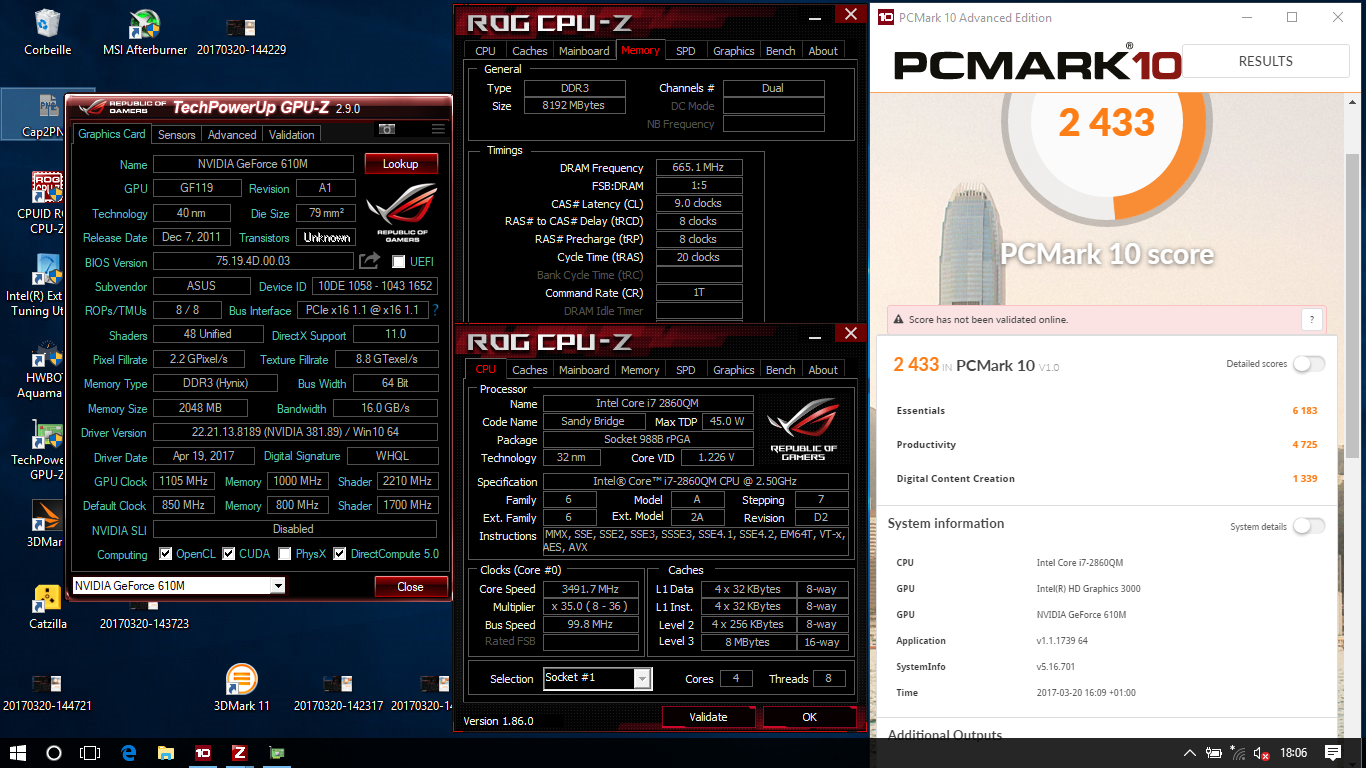Toggle the CUDA checkbox
Screen dimensions: 1366x768
(x=229, y=553)
